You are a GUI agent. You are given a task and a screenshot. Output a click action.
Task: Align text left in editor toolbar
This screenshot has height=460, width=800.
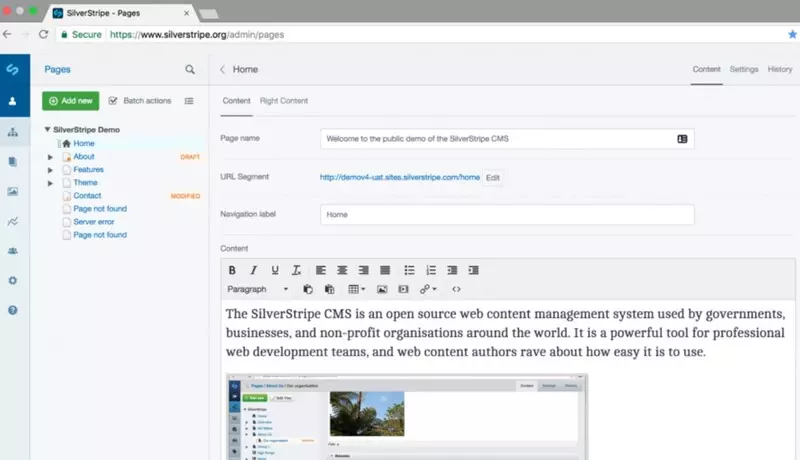[321, 270]
